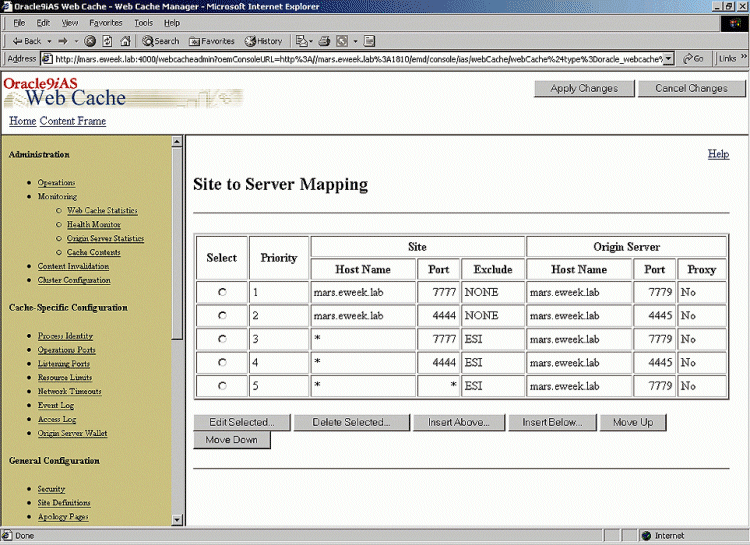Open the Site Definitions link
The width and height of the screenshot is (750, 545).
coord(64,502)
